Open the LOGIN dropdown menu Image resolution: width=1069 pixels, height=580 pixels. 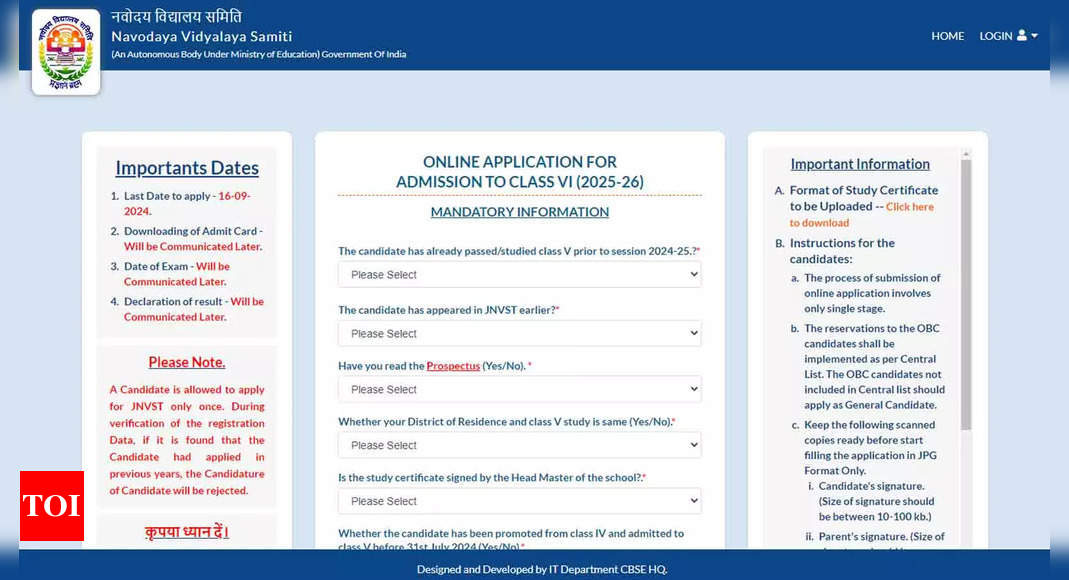coord(1008,36)
